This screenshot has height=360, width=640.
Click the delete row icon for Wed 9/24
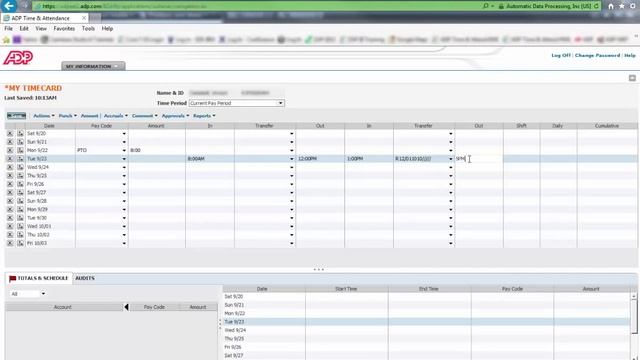click(10, 167)
